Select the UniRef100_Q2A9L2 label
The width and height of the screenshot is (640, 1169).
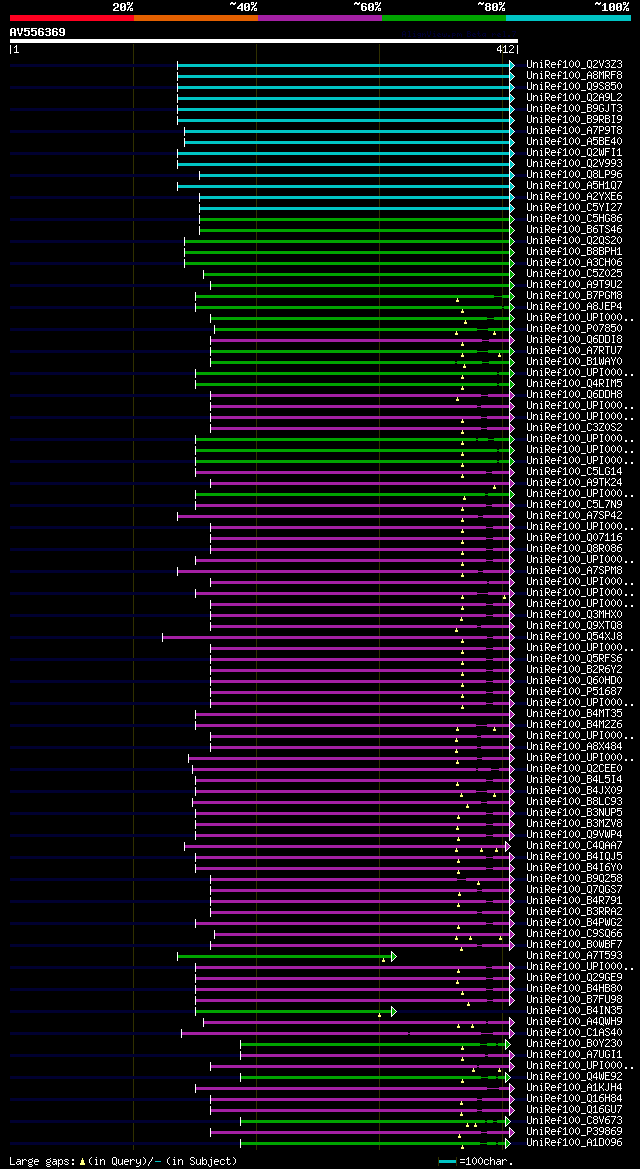(x=574, y=98)
